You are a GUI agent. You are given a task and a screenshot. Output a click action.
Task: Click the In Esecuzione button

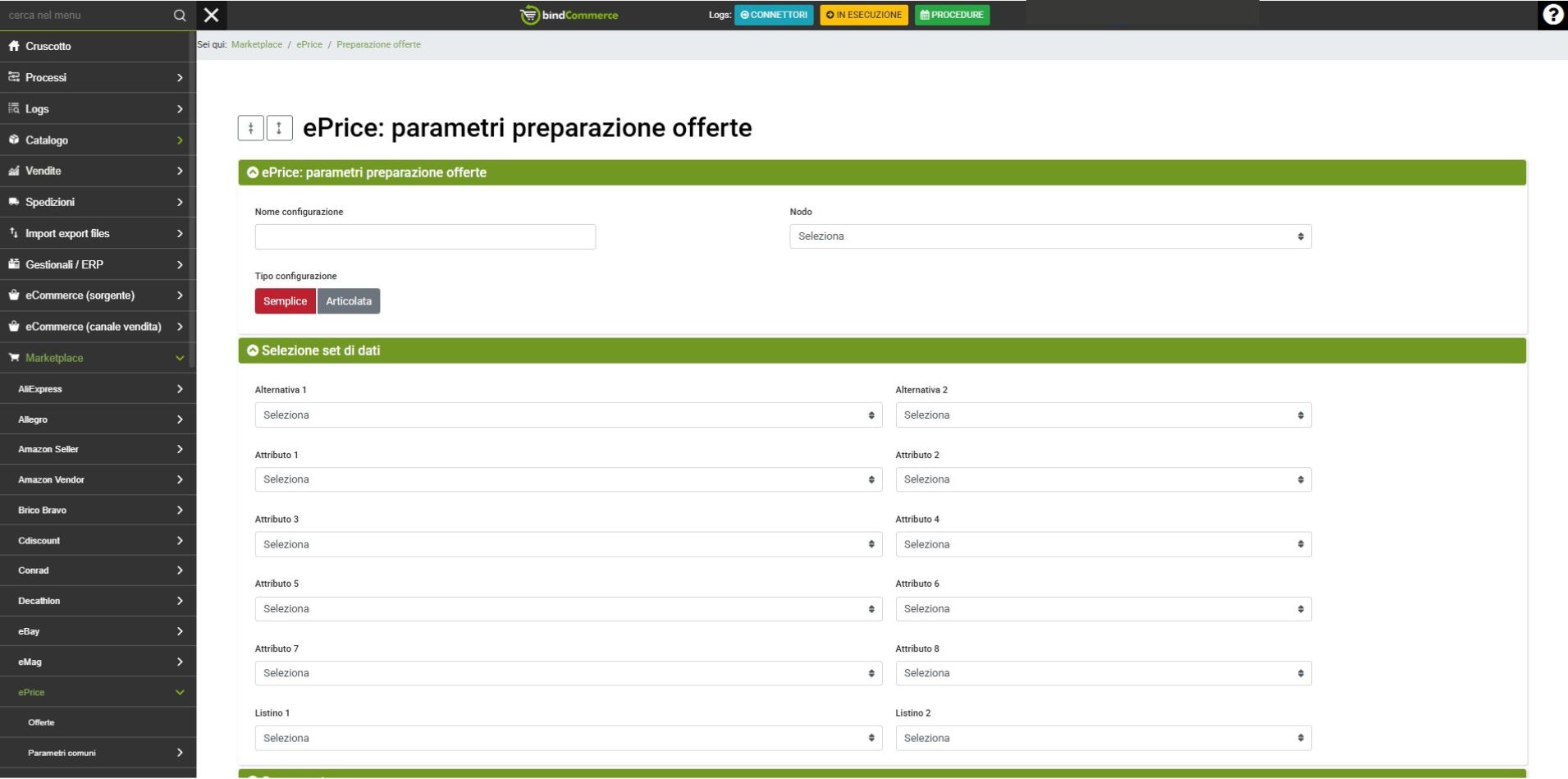863,15
